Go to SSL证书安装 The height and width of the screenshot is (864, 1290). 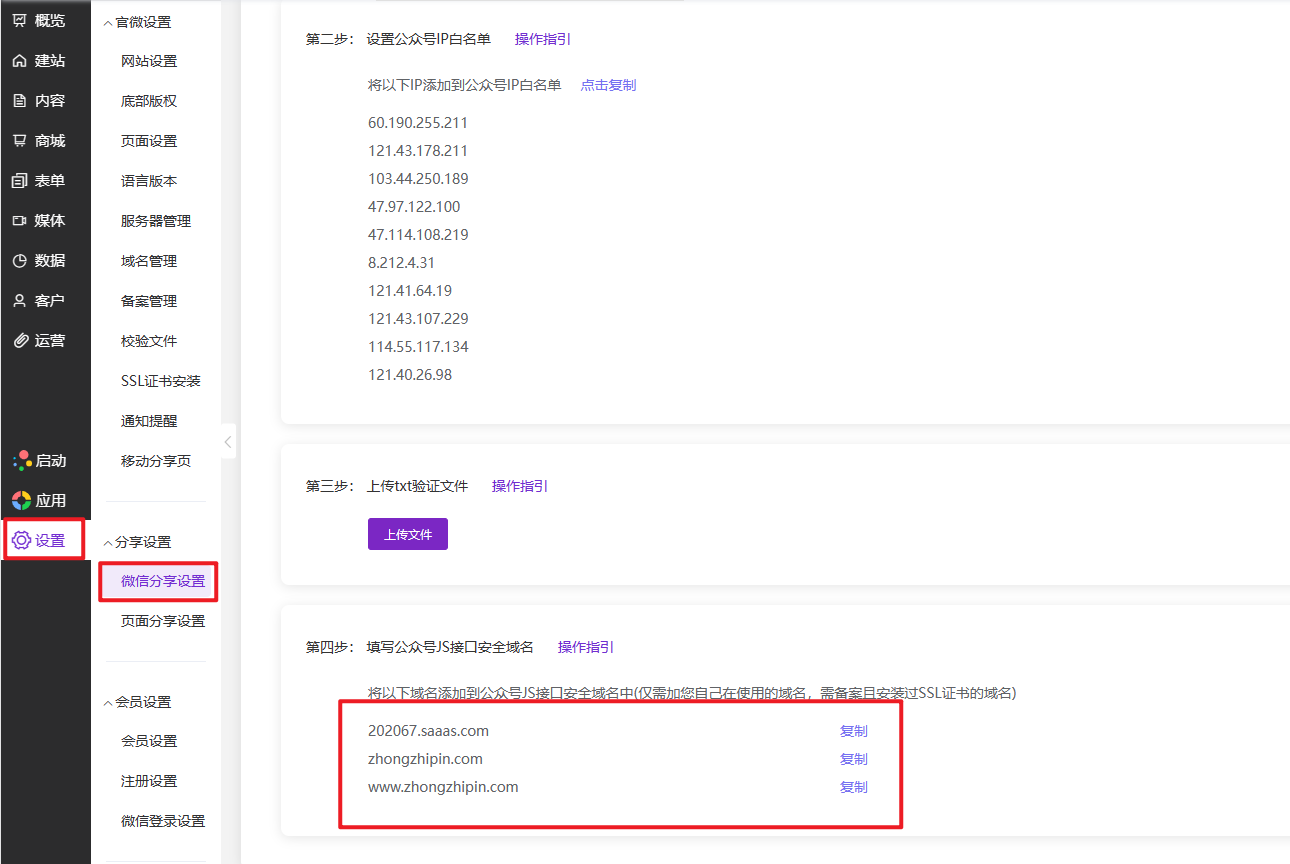(x=161, y=381)
